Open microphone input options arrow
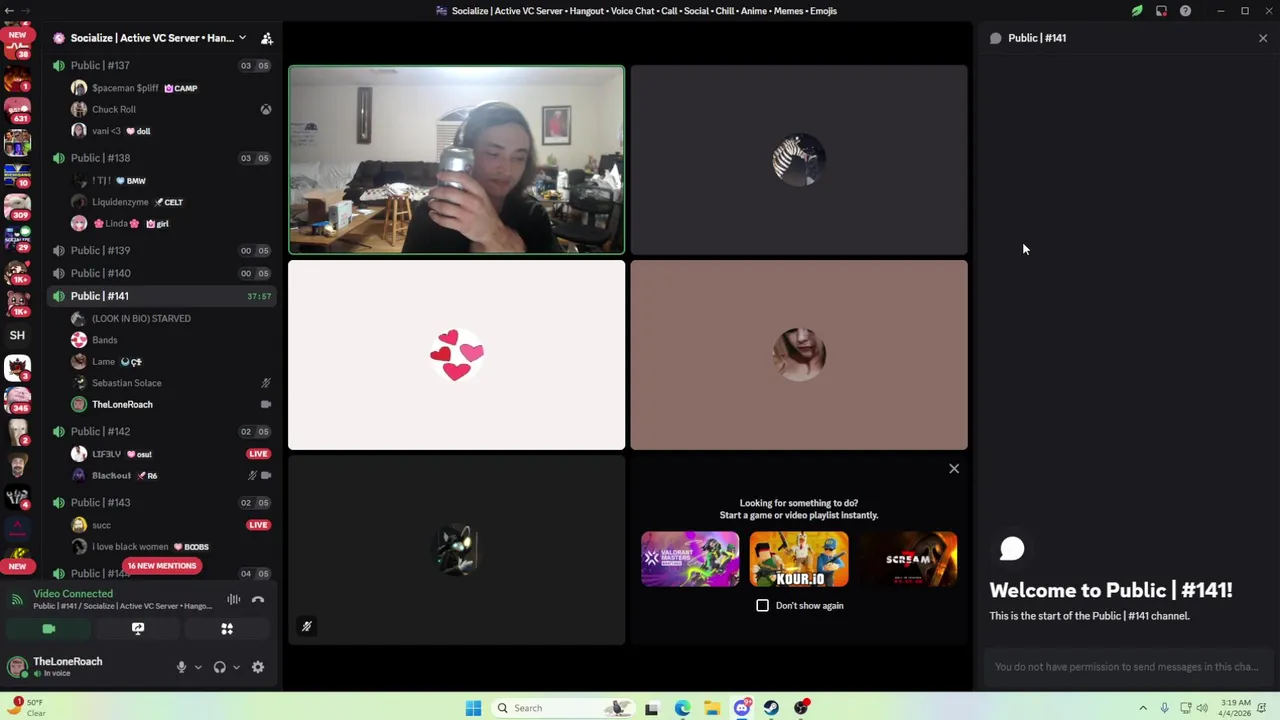This screenshot has height=720, width=1280. point(198,667)
